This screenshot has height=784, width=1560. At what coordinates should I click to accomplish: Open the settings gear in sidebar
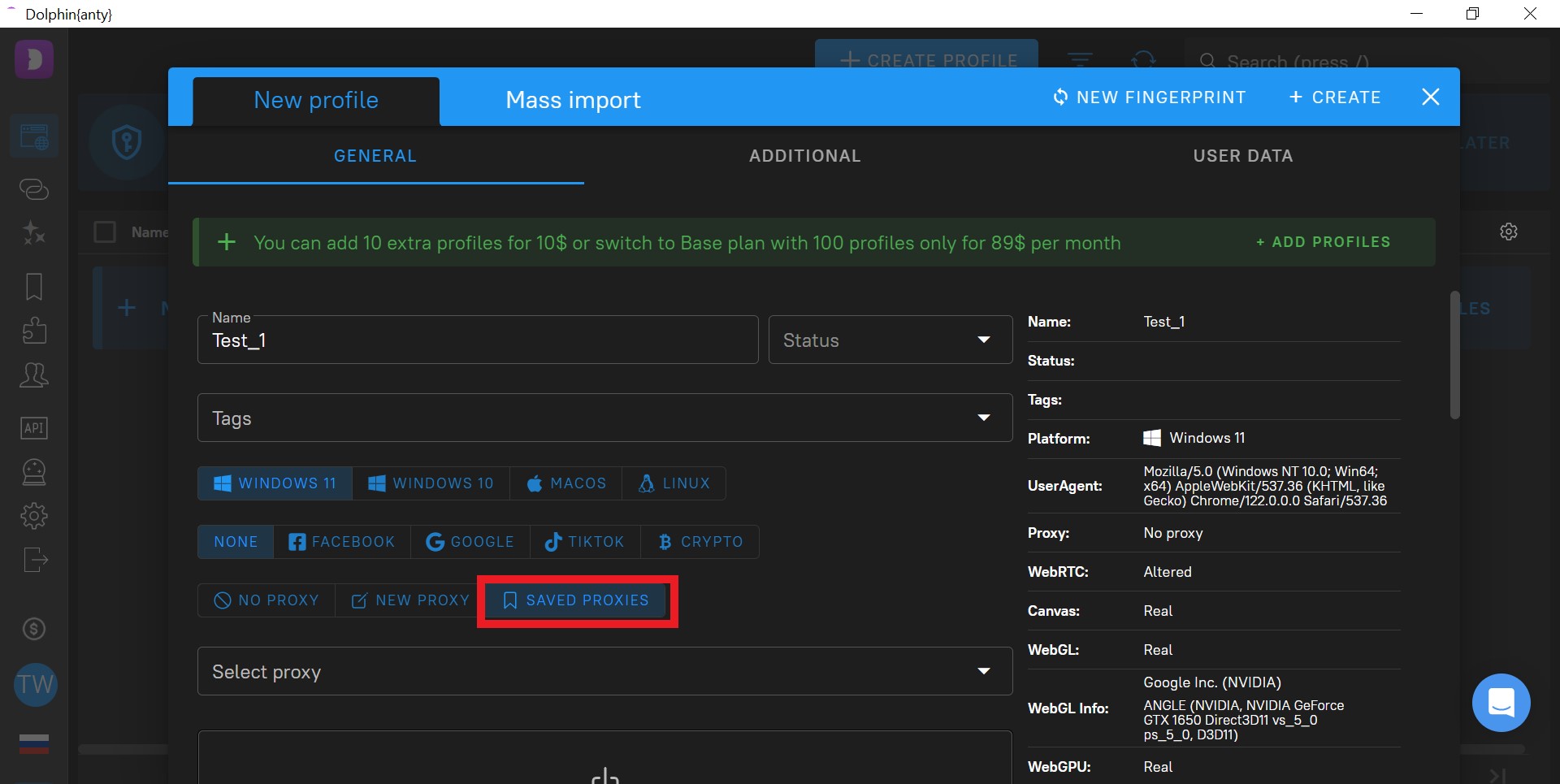[x=34, y=516]
